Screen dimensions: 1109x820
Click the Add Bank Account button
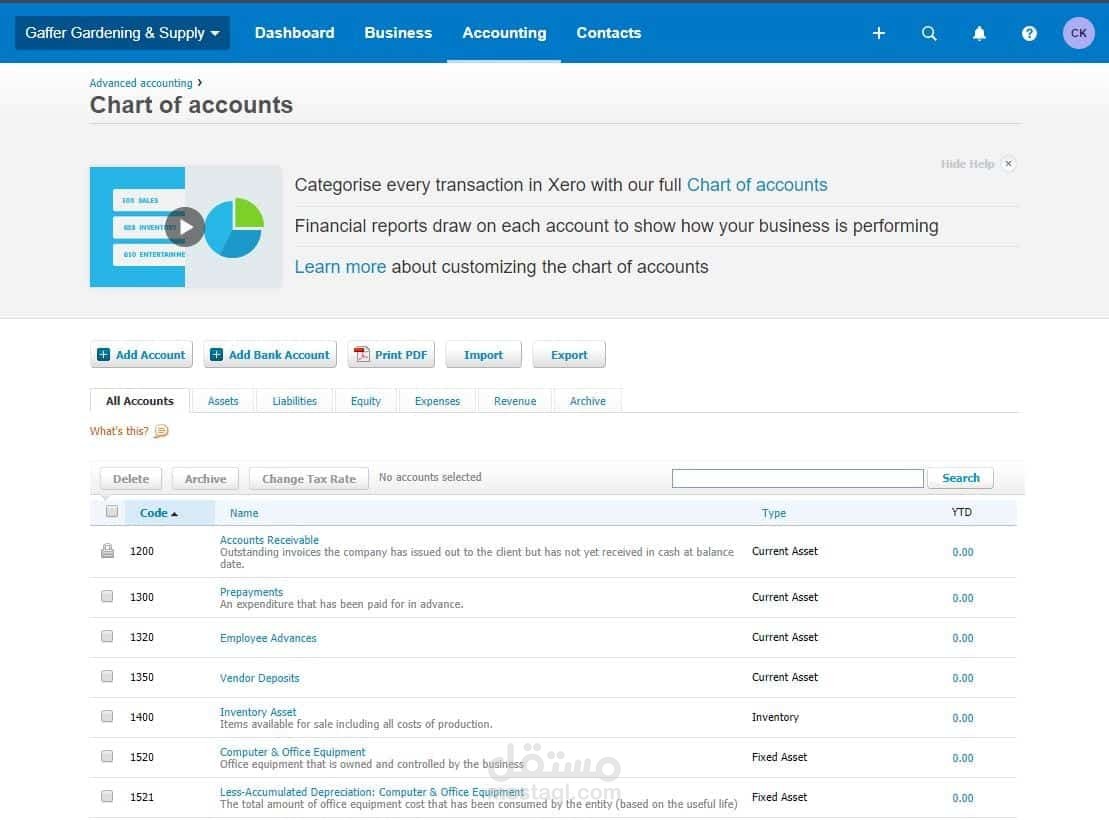click(270, 354)
